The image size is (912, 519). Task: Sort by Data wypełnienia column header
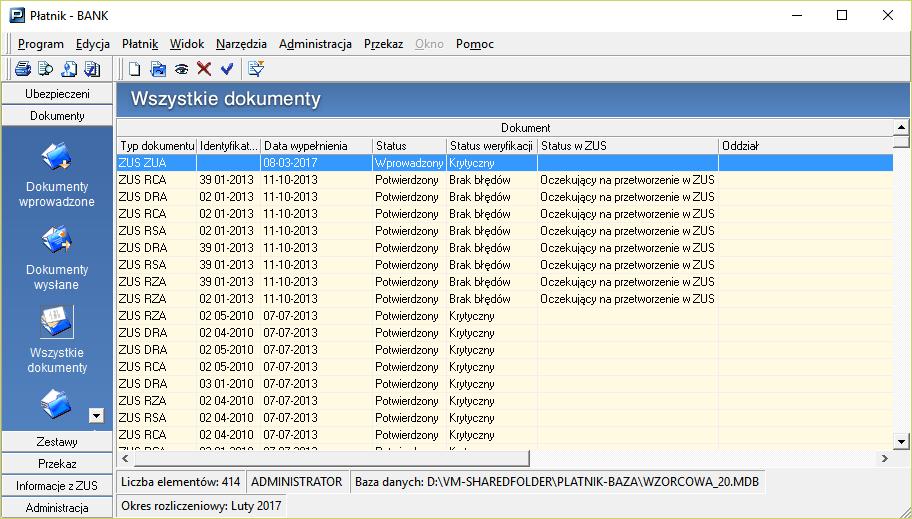[316, 146]
